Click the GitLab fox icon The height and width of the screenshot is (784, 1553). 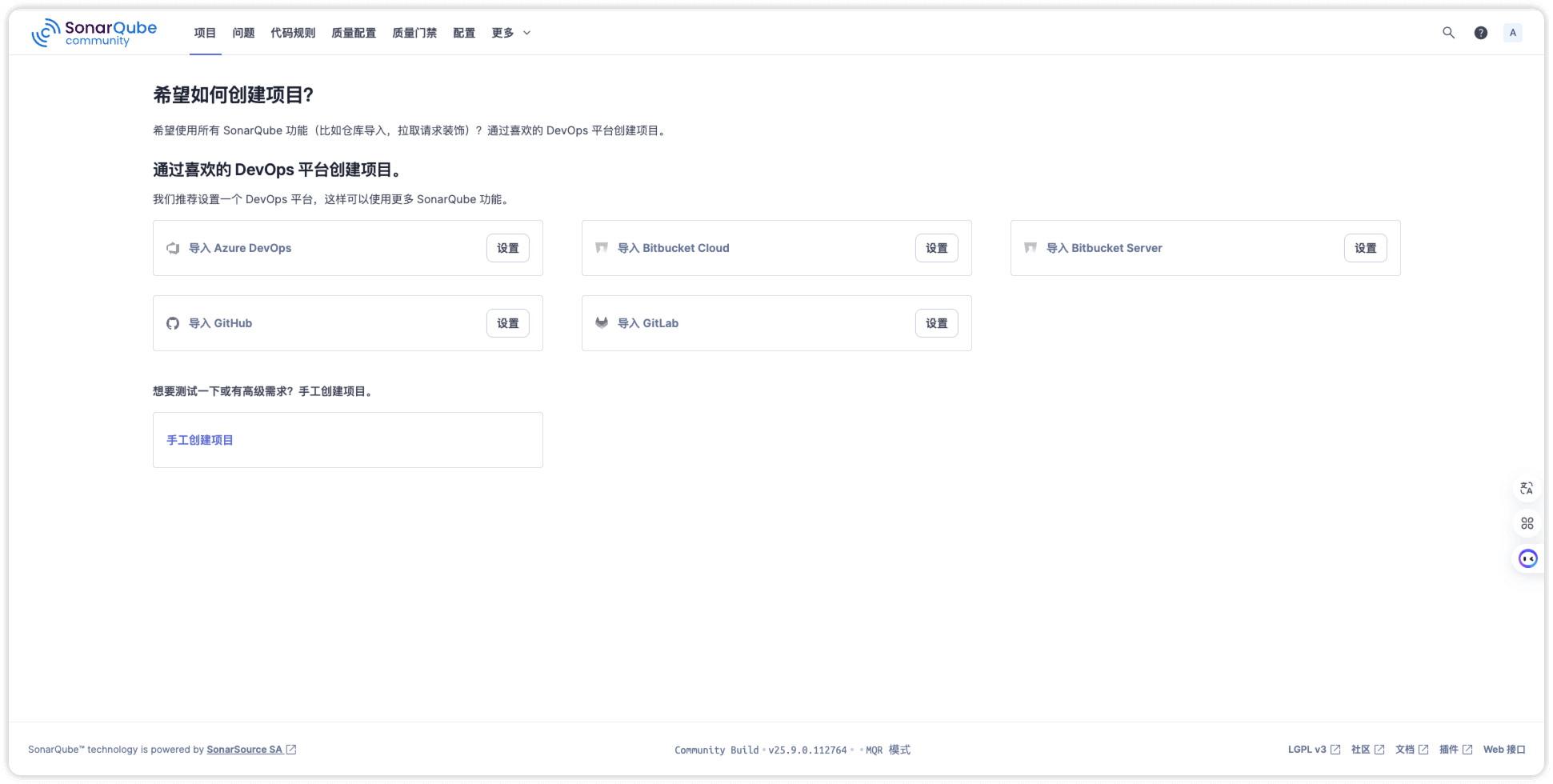pyautogui.click(x=602, y=323)
